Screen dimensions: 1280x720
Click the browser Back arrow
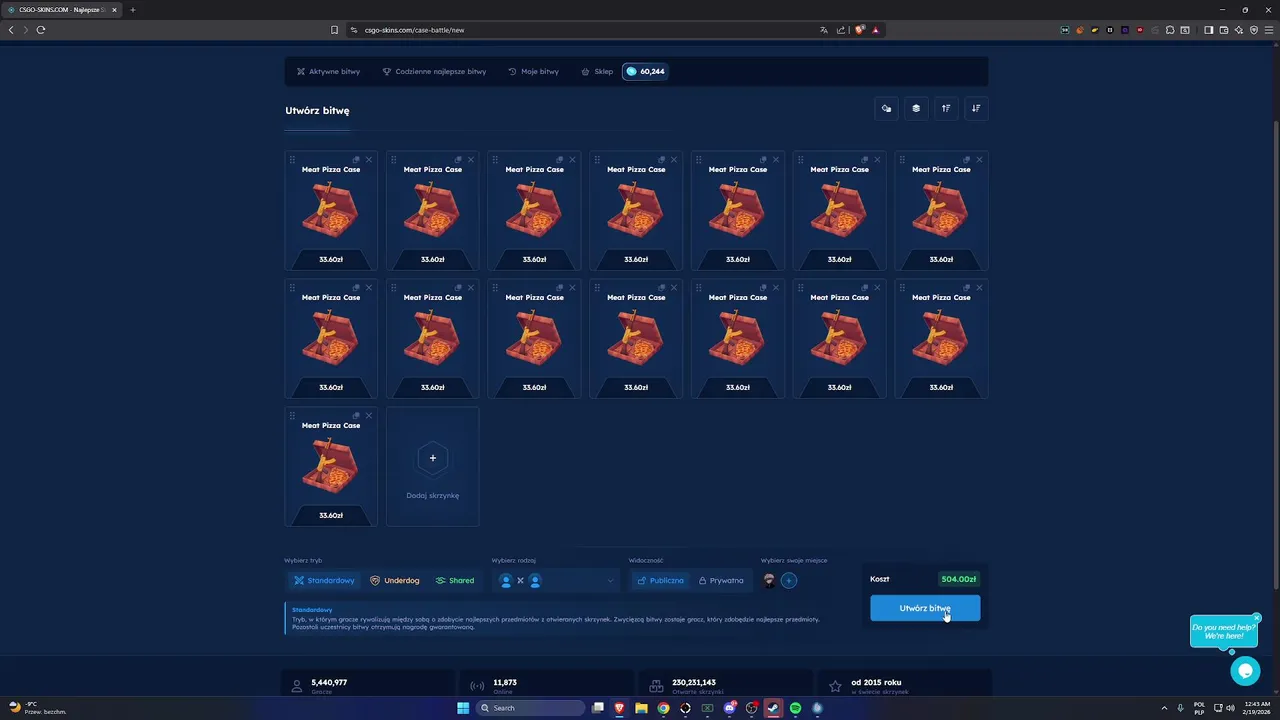pyautogui.click(x=11, y=30)
